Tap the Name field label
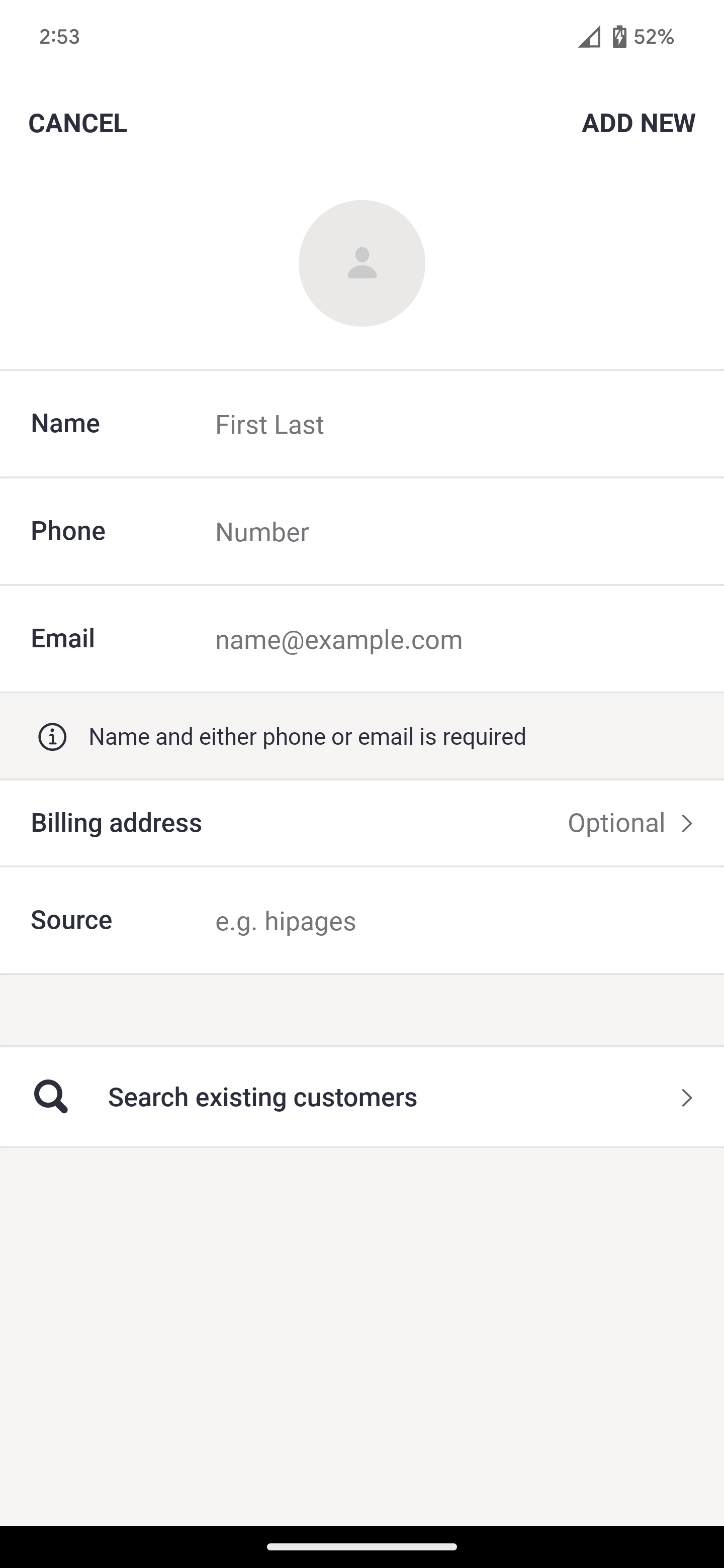Viewport: 724px width, 1568px height. pos(65,424)
